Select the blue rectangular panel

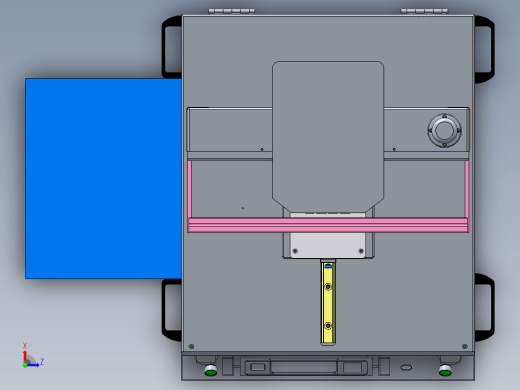pyautogui.click(x=103, y=178)
